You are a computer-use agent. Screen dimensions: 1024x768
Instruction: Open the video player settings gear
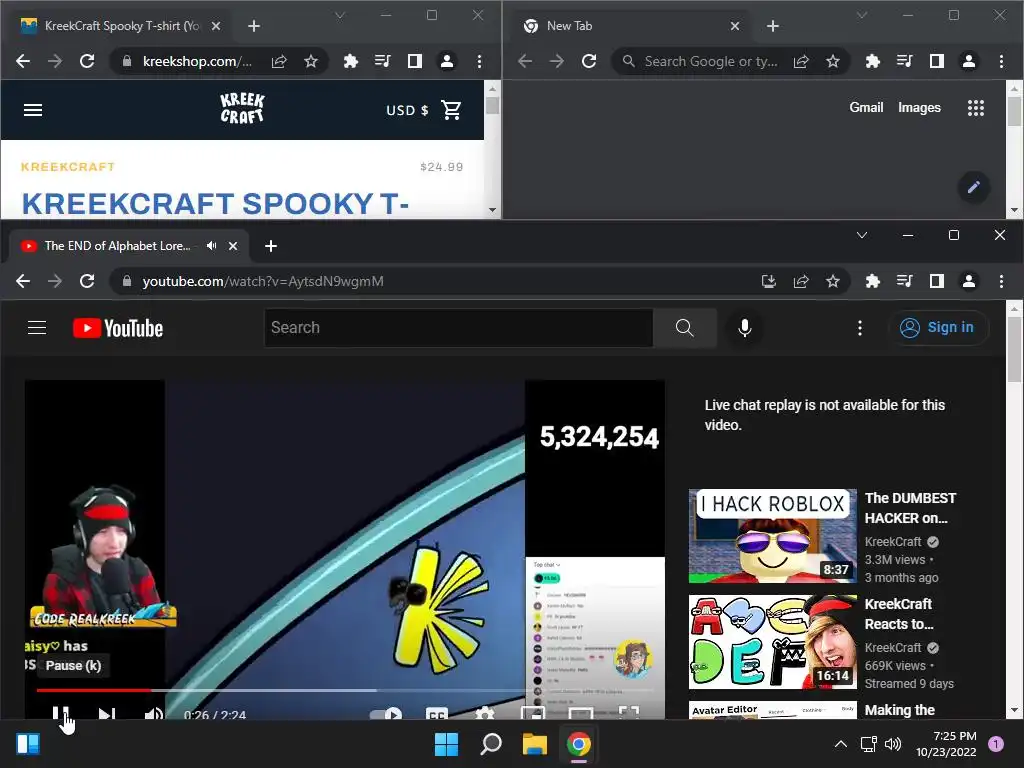click(x=485, y=713)
